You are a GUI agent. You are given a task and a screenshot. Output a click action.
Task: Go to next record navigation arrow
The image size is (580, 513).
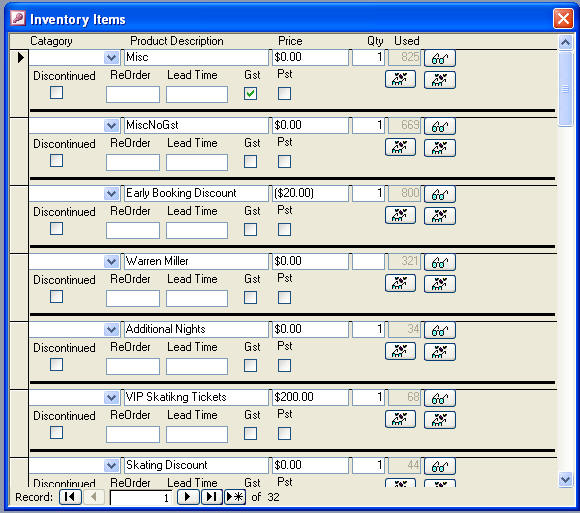[188, 497]
